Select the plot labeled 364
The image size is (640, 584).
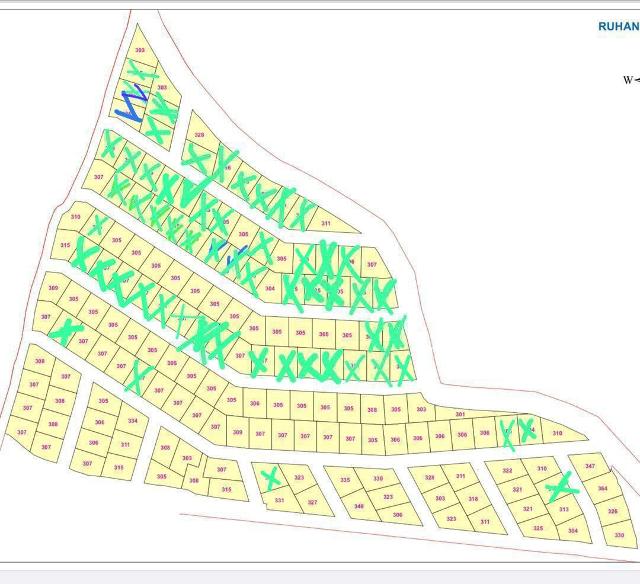click(602, 488)
